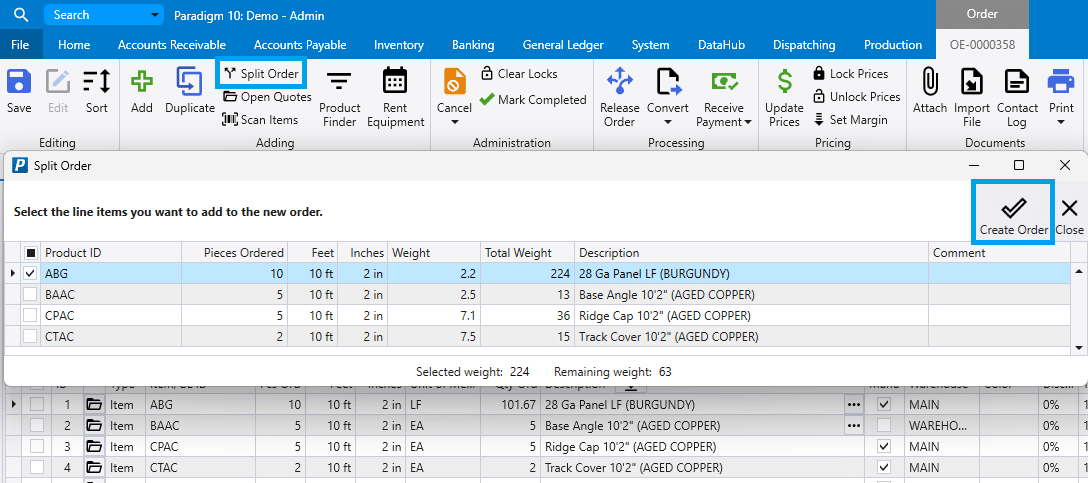Click Scan Items barcode button
Image resolution: width=1088 pixels, height=483 pixels.
[260, 119]
